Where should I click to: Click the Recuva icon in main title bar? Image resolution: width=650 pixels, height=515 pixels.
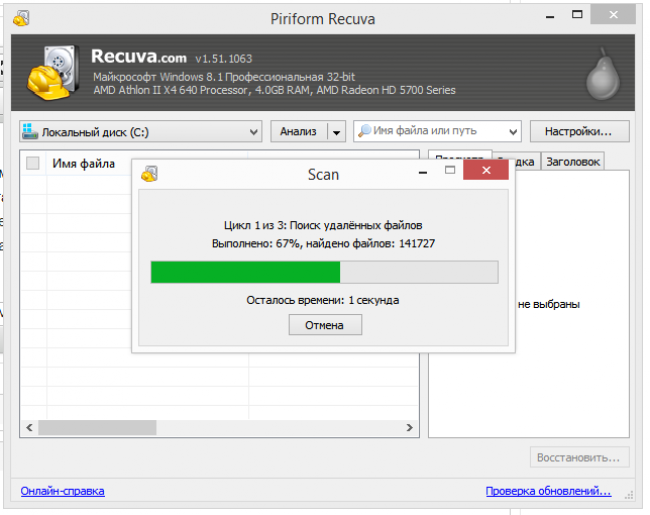pyautogui.click(x=21, y=18)
